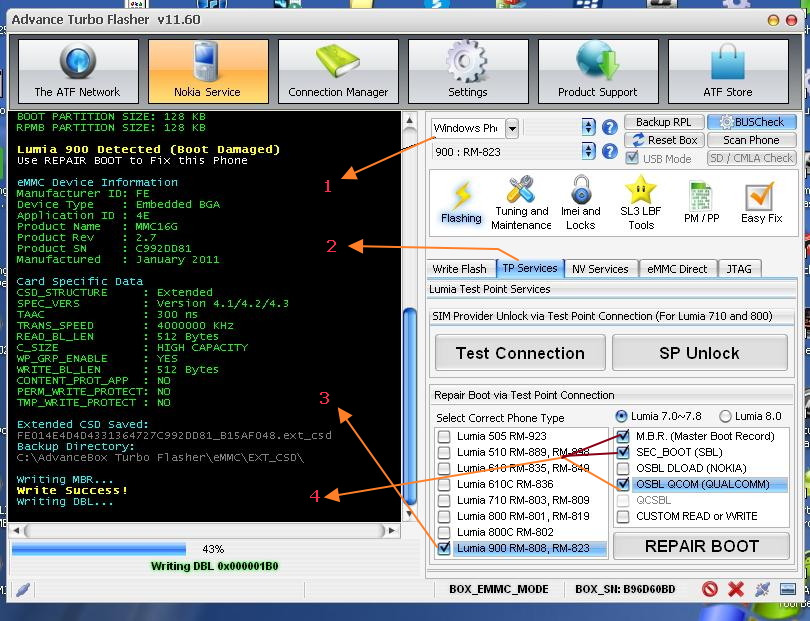
Task: Open the Windows Phone platform dropdown
Action: tap(511, 128)
